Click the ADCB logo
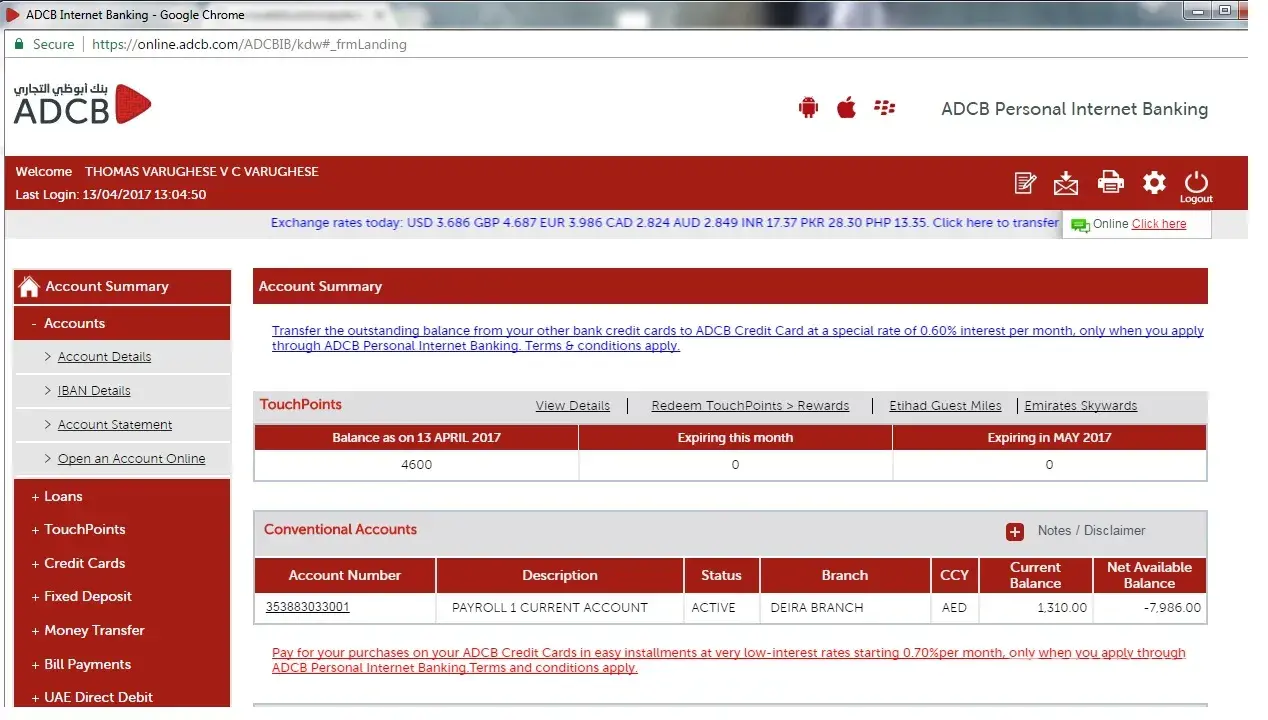Image resolution: width=1268 pixels, height=720 pixels. [x=82, y=103]
